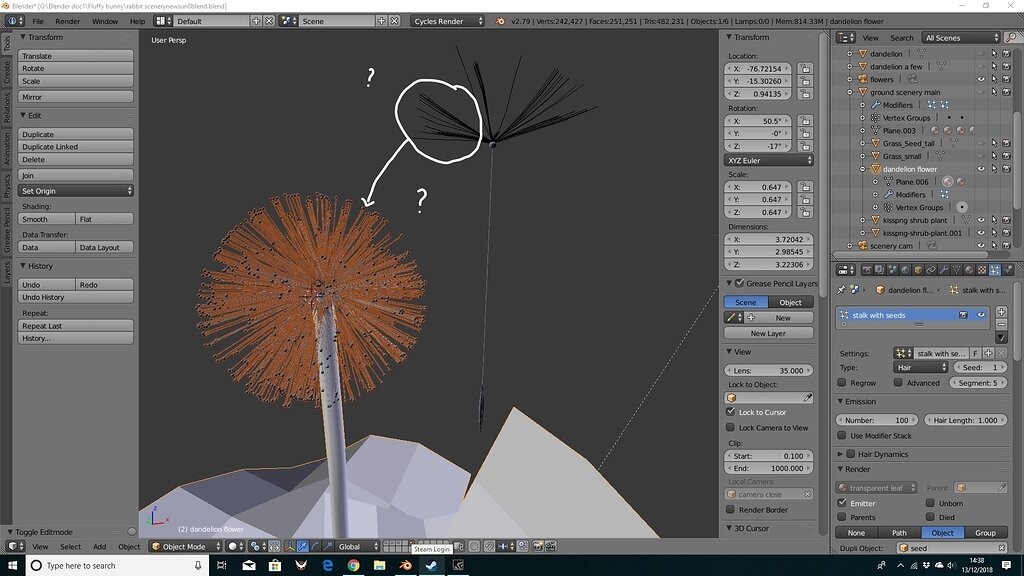This screenshot has width=1024, height=576.
Task: Open the Modifiers wrench tab in Properties header
Action: click(944, 269)
